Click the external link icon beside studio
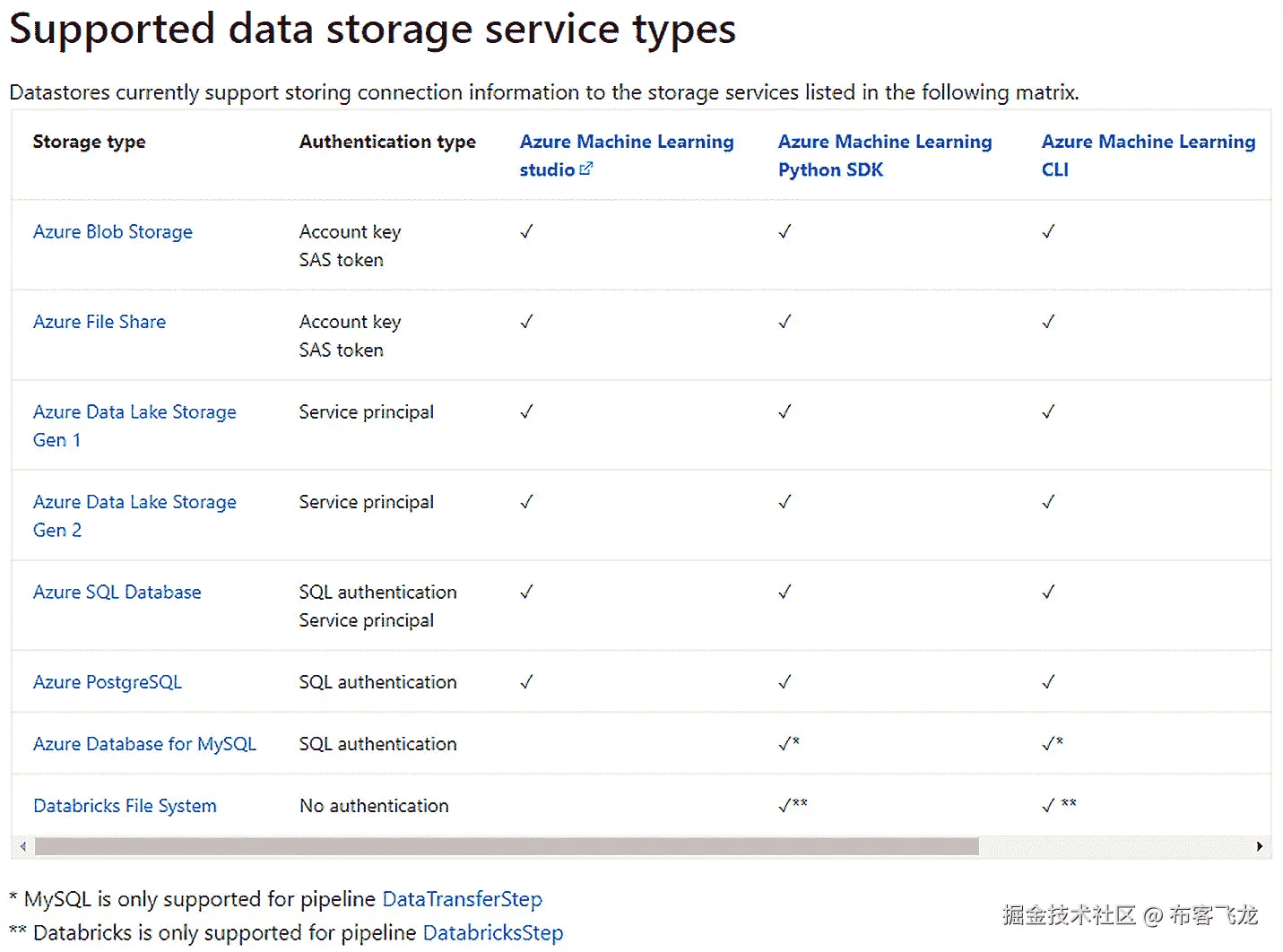 (586, 169)
